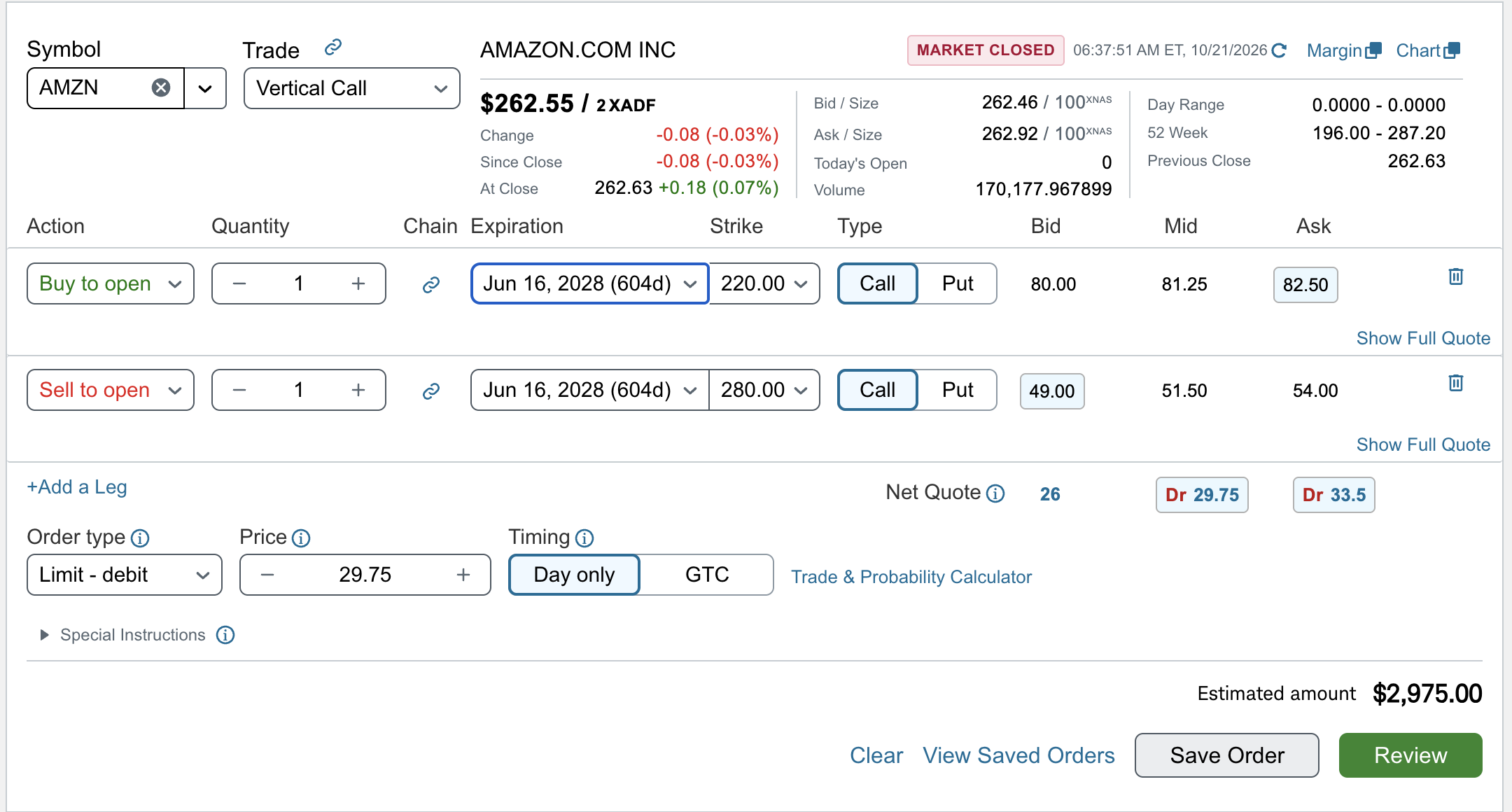Click the Save Order button

coord(1227,755)
